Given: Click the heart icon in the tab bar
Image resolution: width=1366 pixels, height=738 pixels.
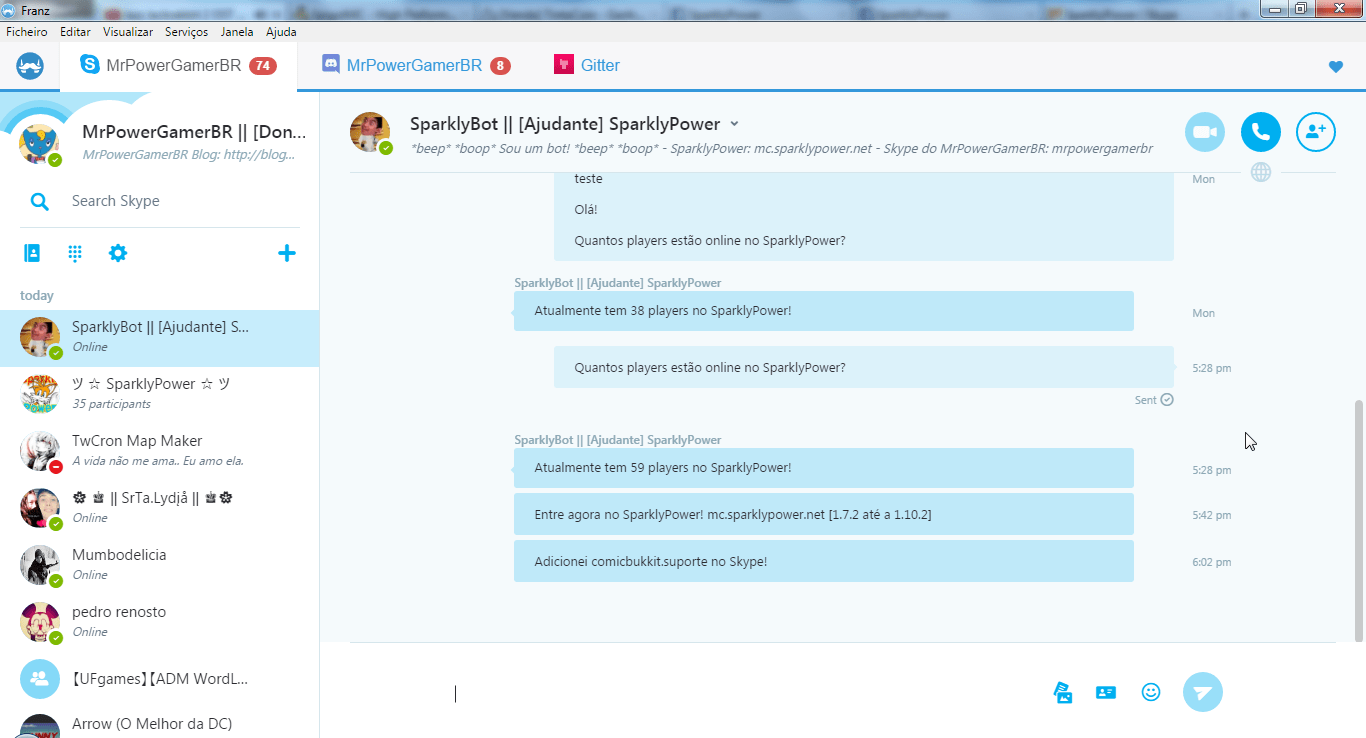Looking at the screenshot, I should click(1335, 67).
